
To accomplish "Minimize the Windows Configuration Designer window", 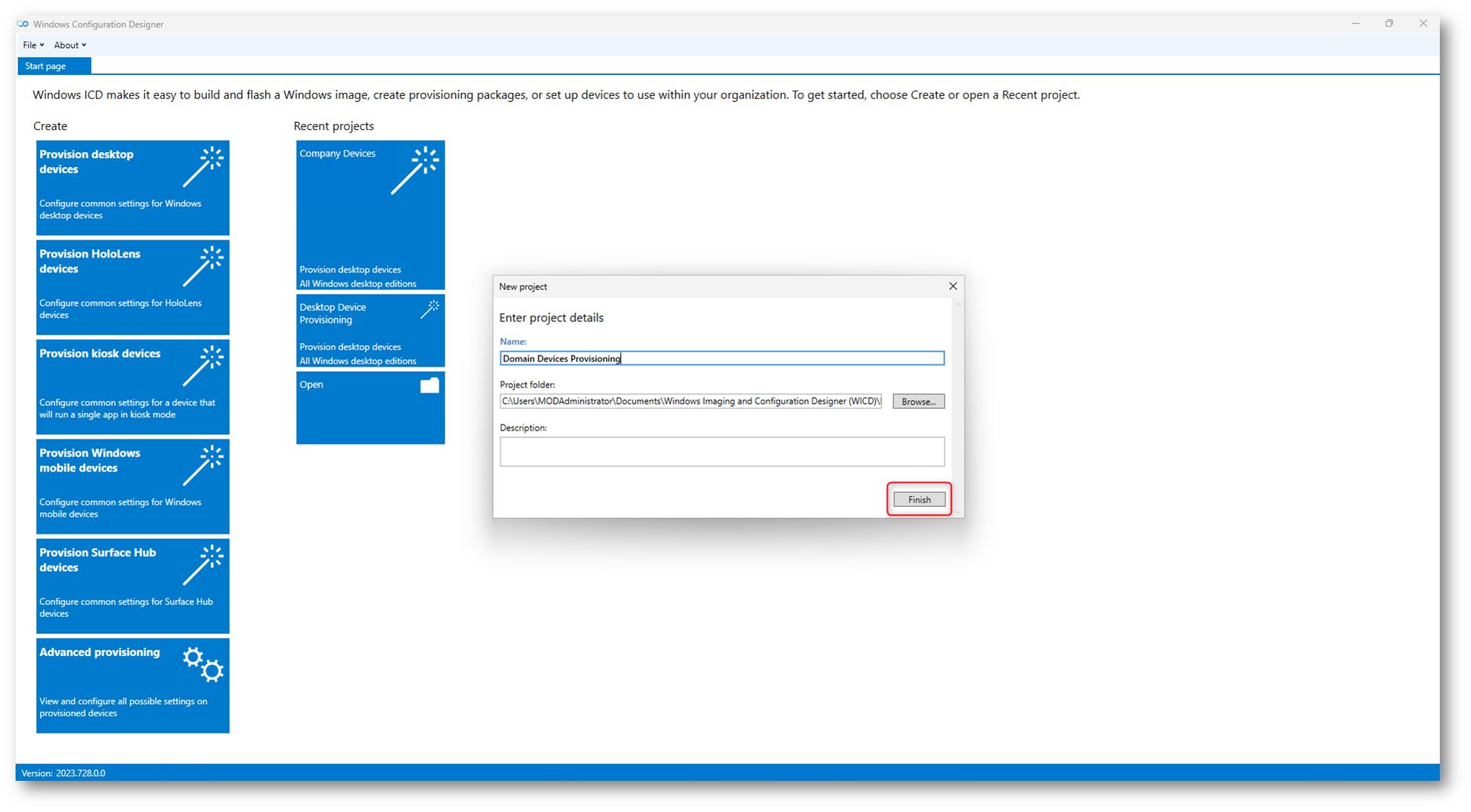I will pos(1355,24).
